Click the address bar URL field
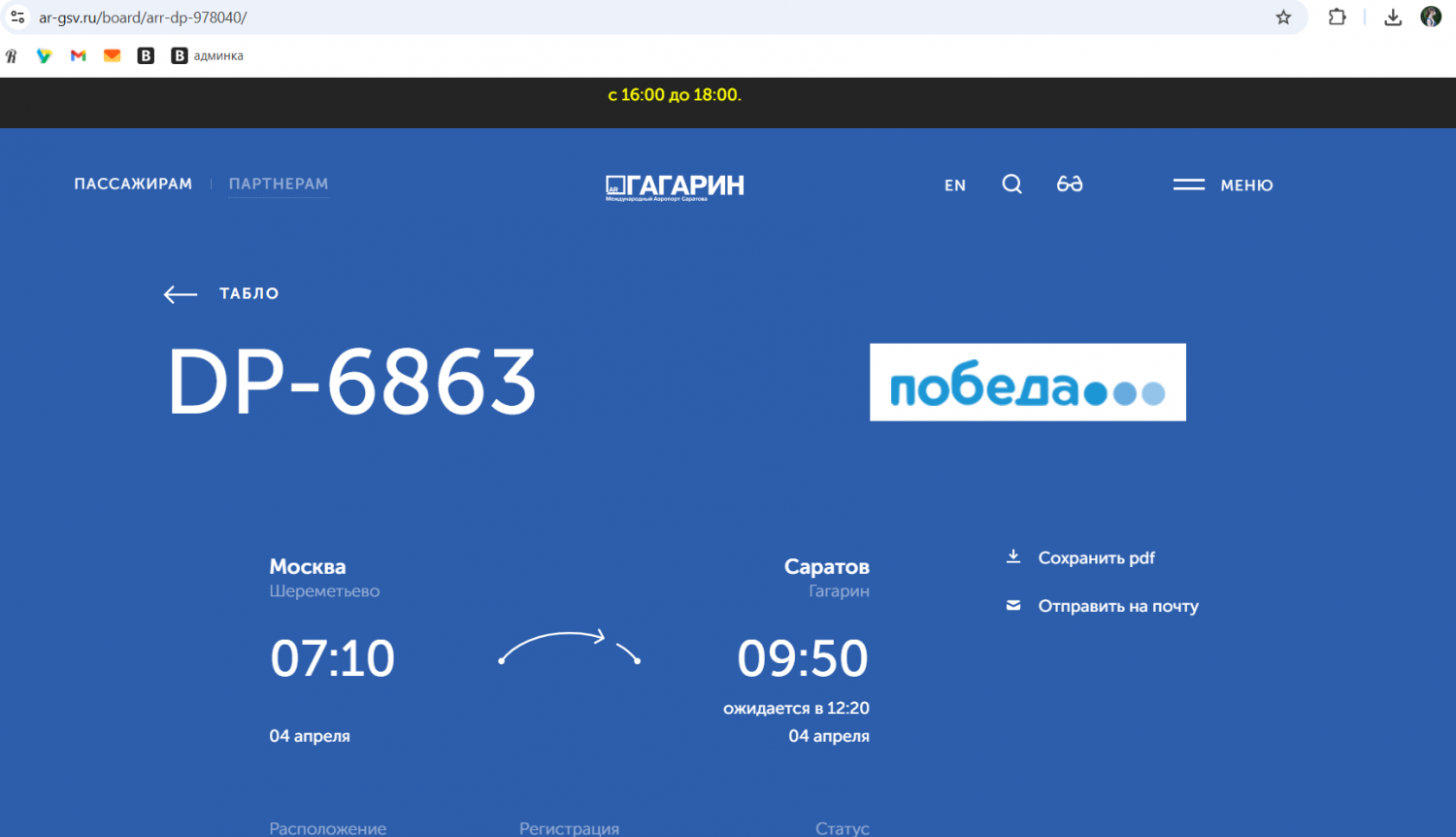This screenshot has height=837, width=1456. (x=582, y=17)
